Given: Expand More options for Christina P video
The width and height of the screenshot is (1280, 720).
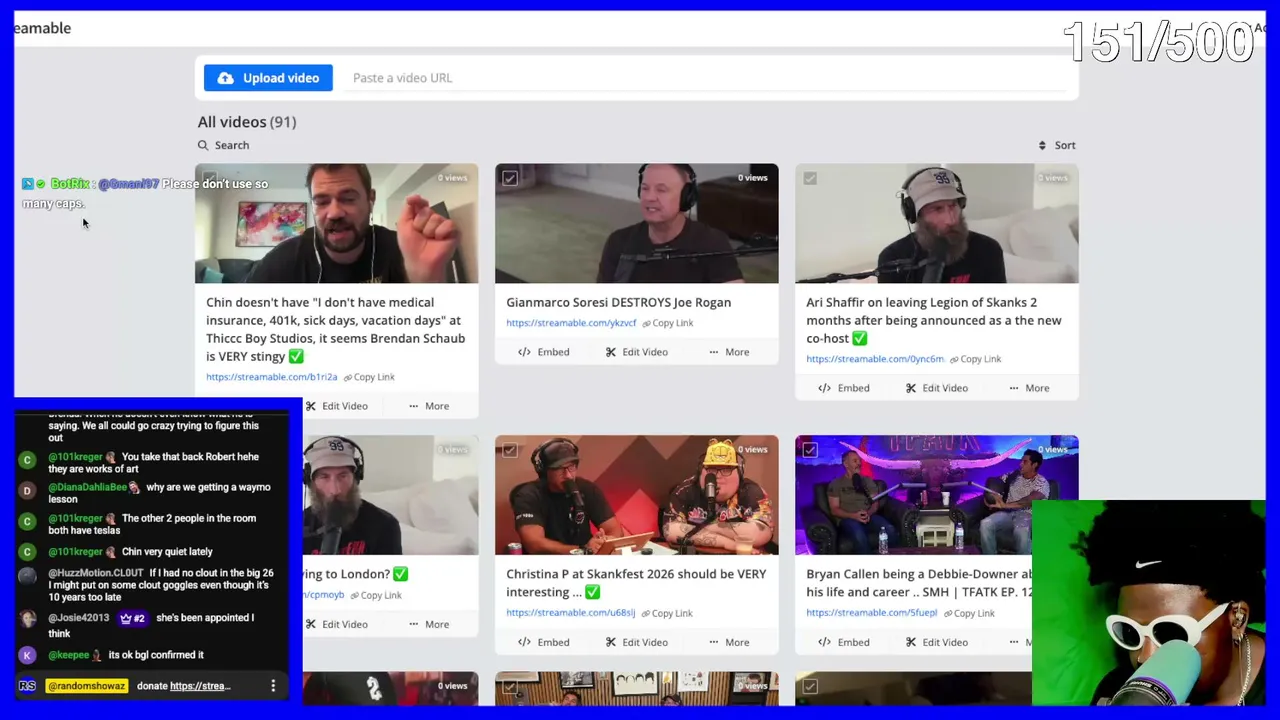Looking at the screenshot, I should (728, 642).
